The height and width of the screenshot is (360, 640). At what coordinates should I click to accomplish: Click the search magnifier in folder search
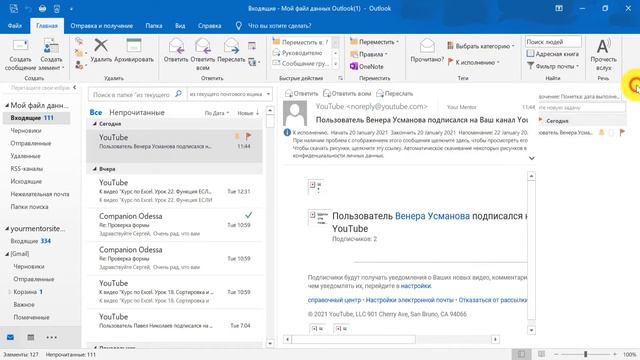click(178, 94)
